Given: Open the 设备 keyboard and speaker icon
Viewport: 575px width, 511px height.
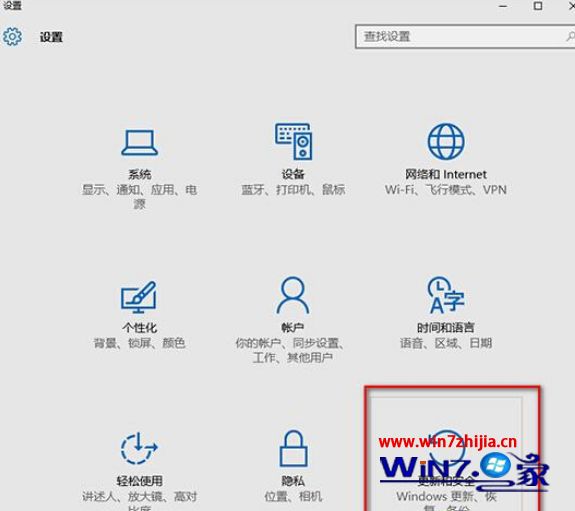Looking at the screenshot, I should point(294,142).
